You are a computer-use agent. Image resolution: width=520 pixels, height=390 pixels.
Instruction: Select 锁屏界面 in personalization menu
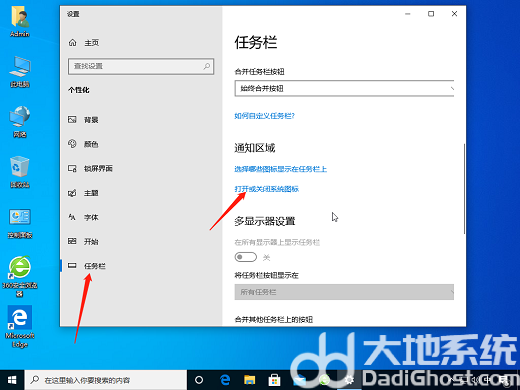[x=98, y=168]
